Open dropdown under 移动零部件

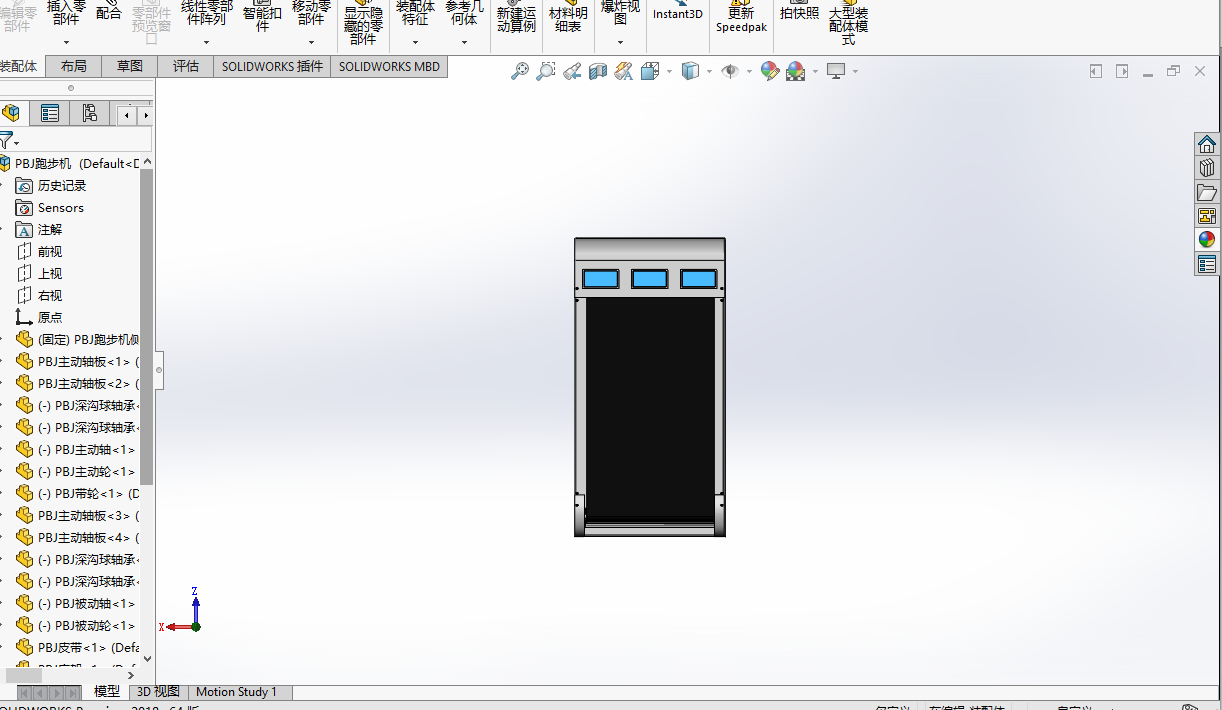(311, 43)
